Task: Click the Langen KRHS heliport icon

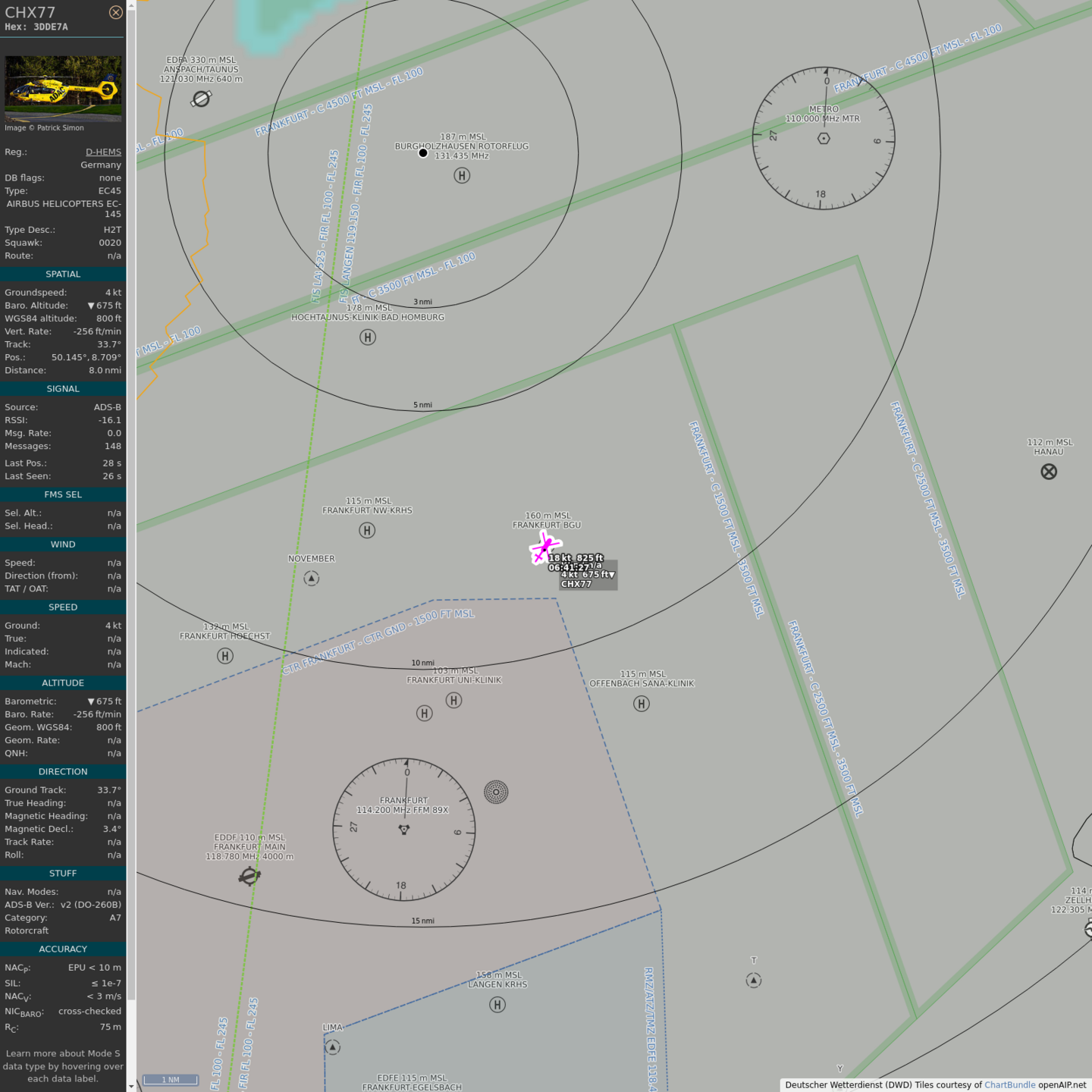Action: click(x=497, y=1005)
